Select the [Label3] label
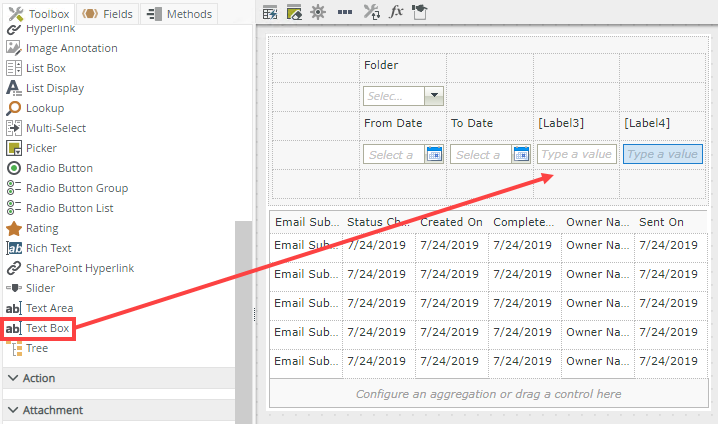Screen dimensions: 718x424 pos(561,123)
